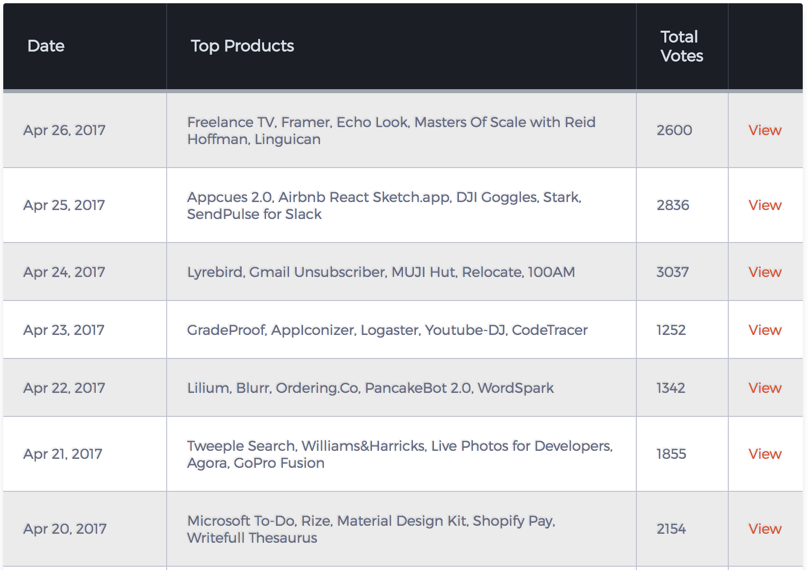Click the Date column header

click(46, 46)
